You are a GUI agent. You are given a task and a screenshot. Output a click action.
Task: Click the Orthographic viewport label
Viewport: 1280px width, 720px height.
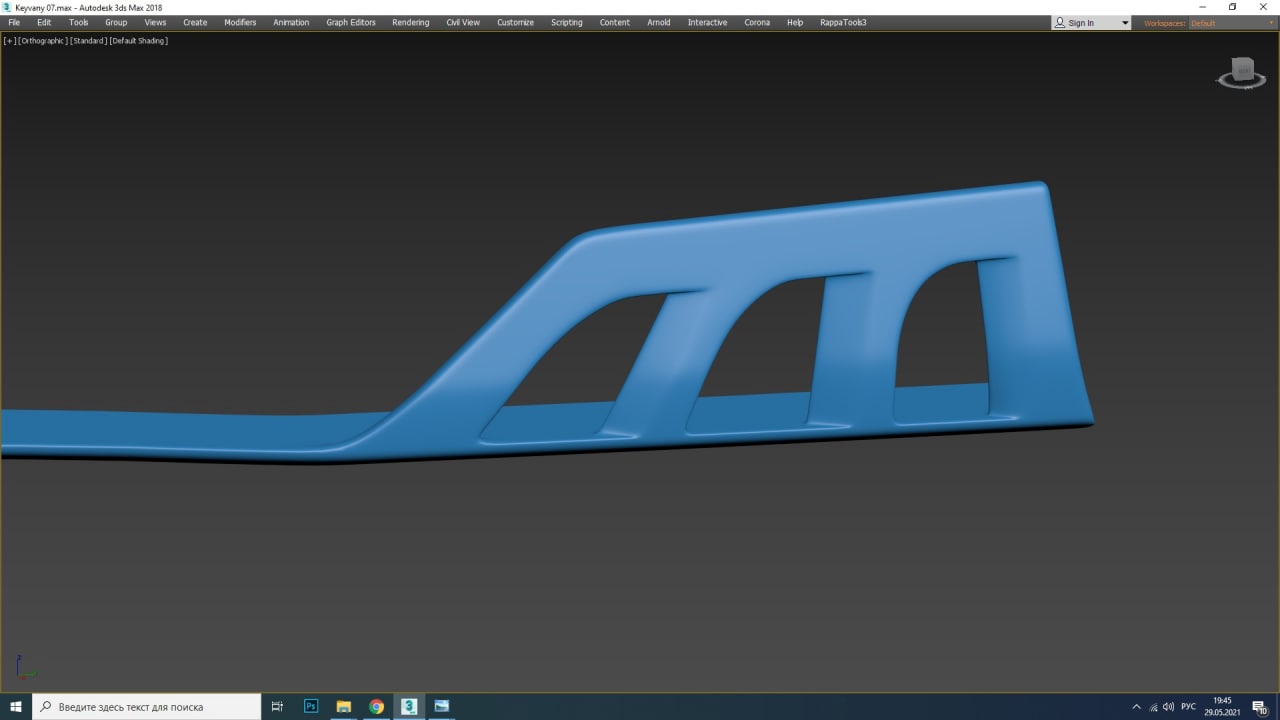(x=43, y=41)
